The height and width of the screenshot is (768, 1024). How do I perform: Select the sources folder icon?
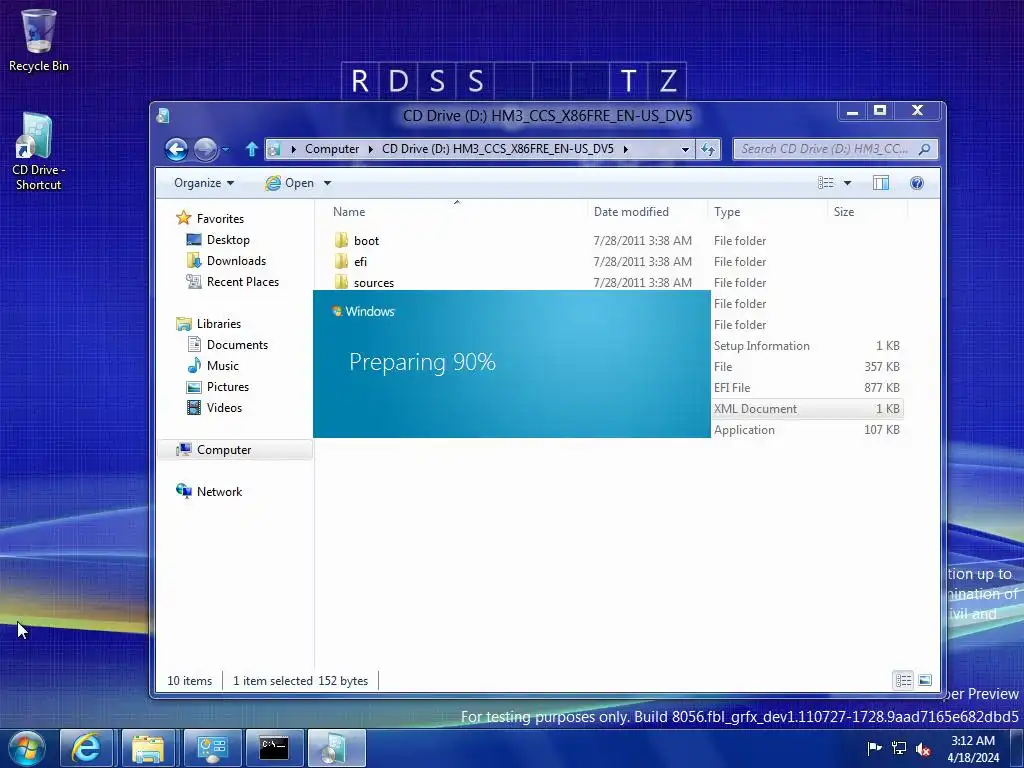(341, 282)
